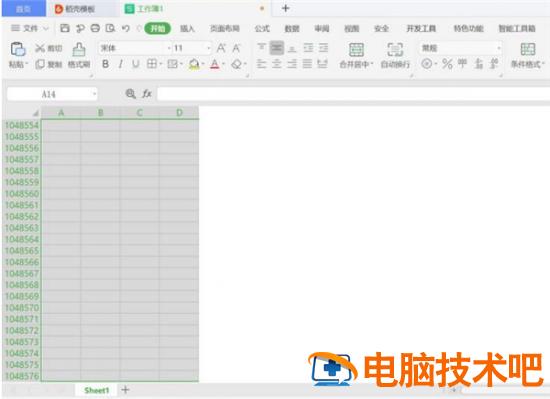550x399 pixels.
Task: Apply the red font color
Action: 215,64
